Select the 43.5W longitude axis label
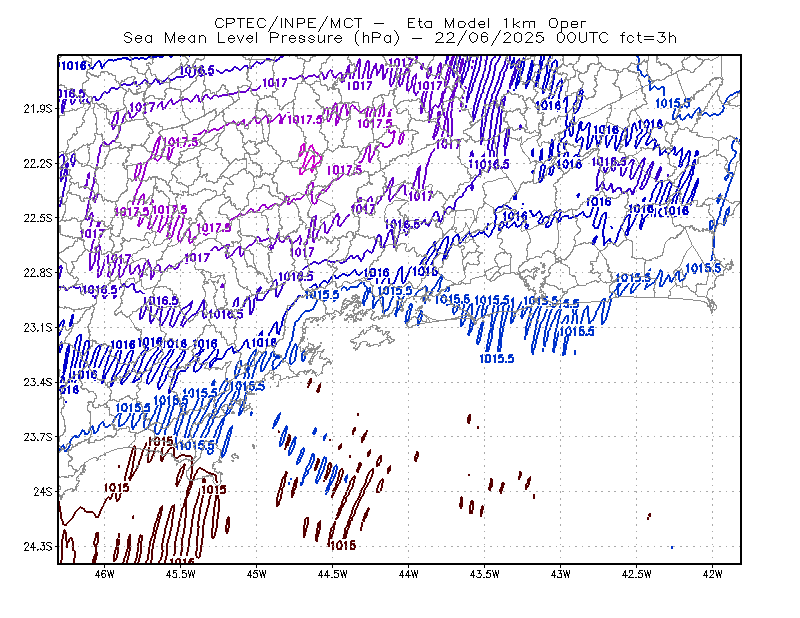Screen dimensions: 800x618 coord(485,574)
